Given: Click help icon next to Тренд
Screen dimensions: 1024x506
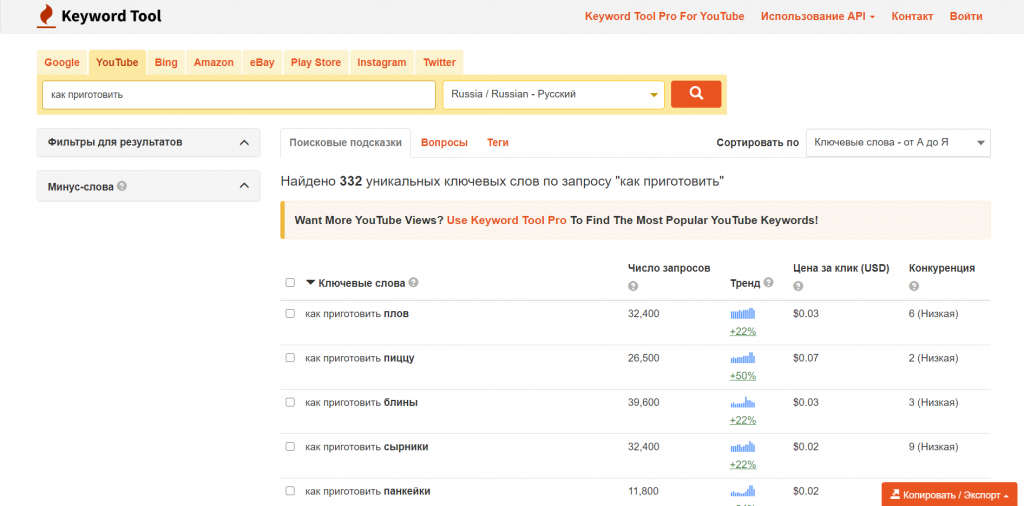Looking at the screenshot, I should pyautogui.click(x=769, y=283).
